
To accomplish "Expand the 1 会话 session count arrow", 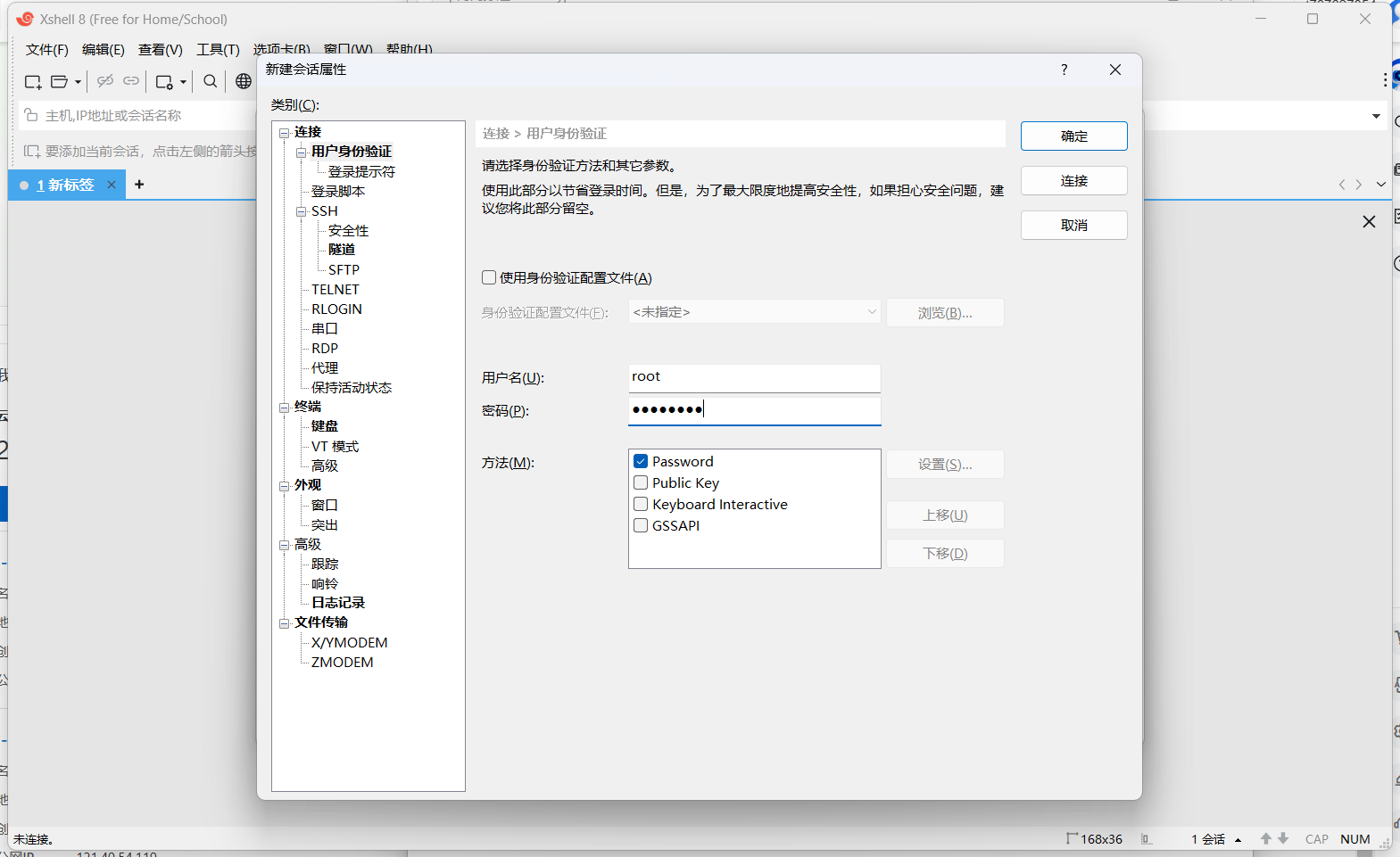I will tap(1238, 840).
